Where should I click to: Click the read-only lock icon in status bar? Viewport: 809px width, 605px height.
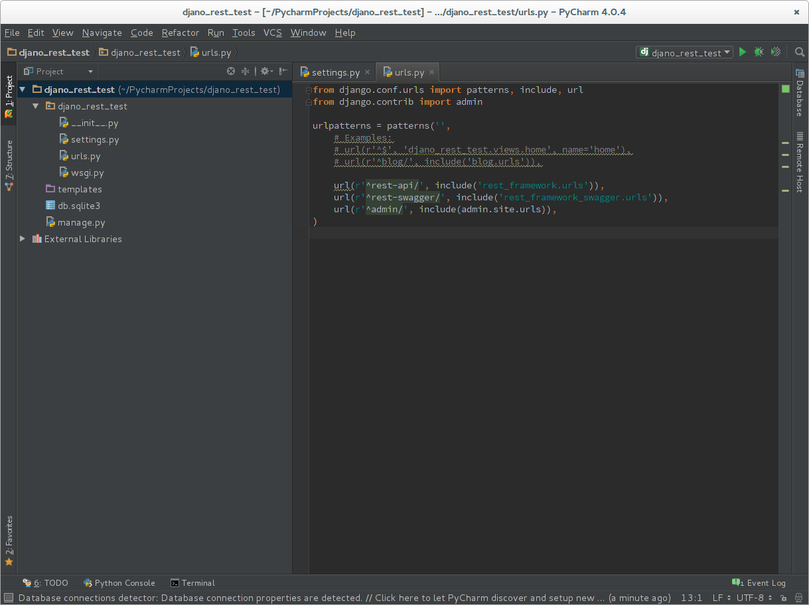(x=783, y=598)
